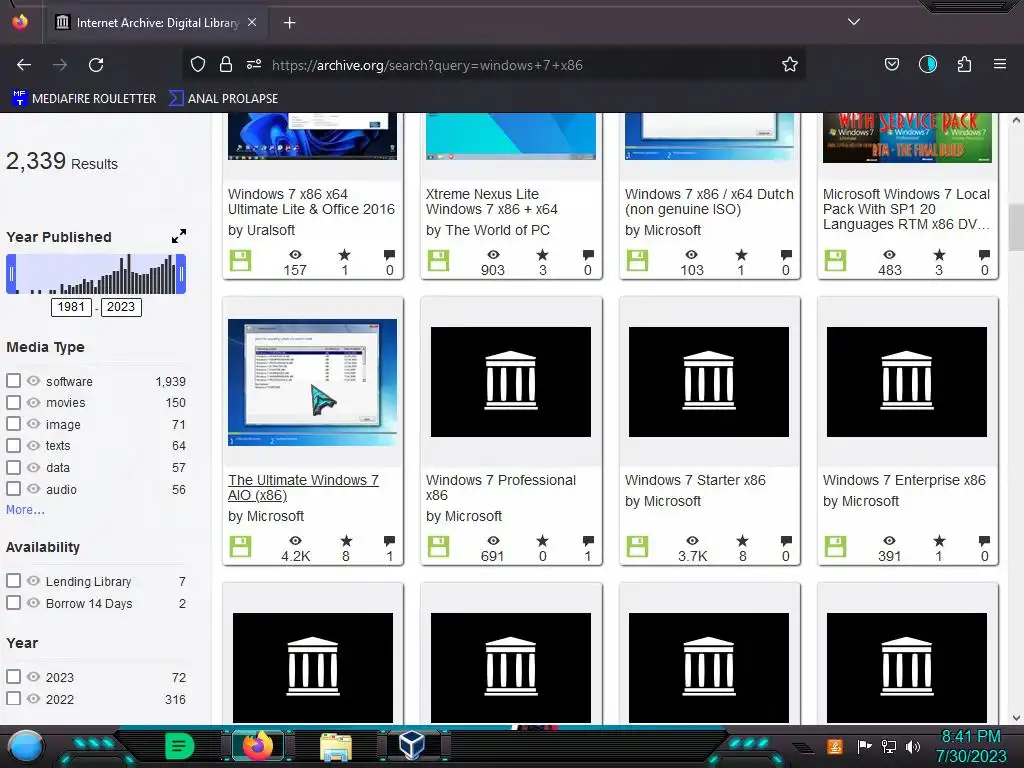Check the Borrow 14 Days filter

pos(13,603)
